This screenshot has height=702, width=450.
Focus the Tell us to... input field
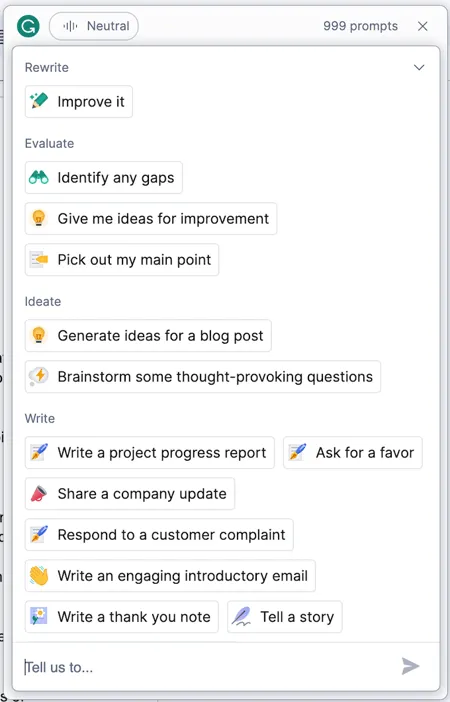(210, 667)
